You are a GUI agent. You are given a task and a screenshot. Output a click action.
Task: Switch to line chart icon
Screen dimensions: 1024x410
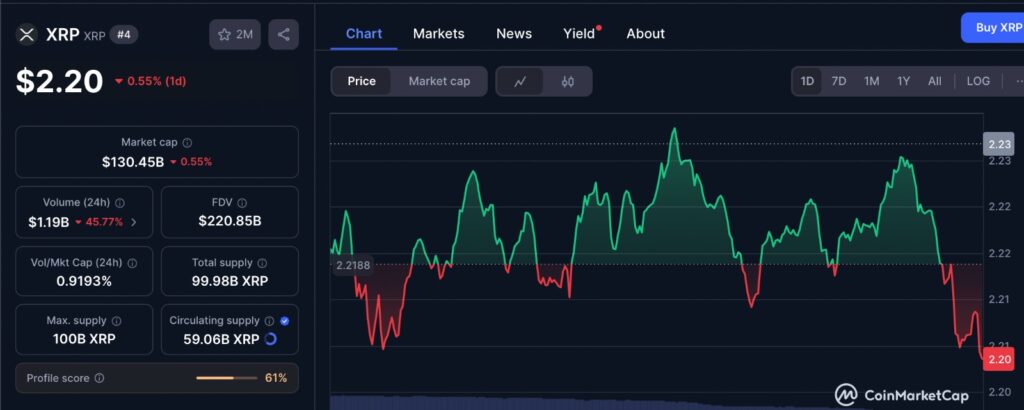520,82
